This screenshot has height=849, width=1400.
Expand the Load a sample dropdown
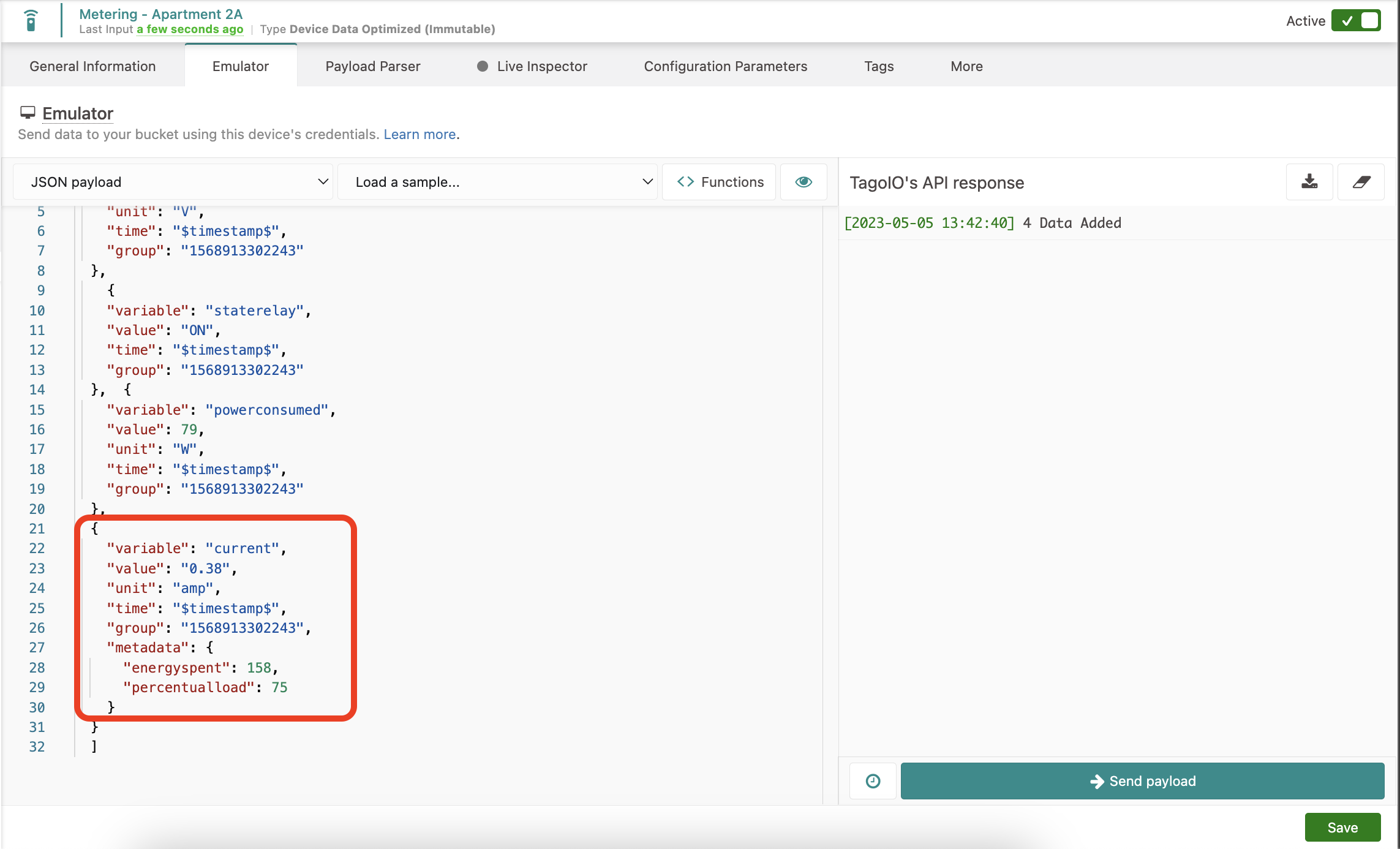[x=497, y=182]
